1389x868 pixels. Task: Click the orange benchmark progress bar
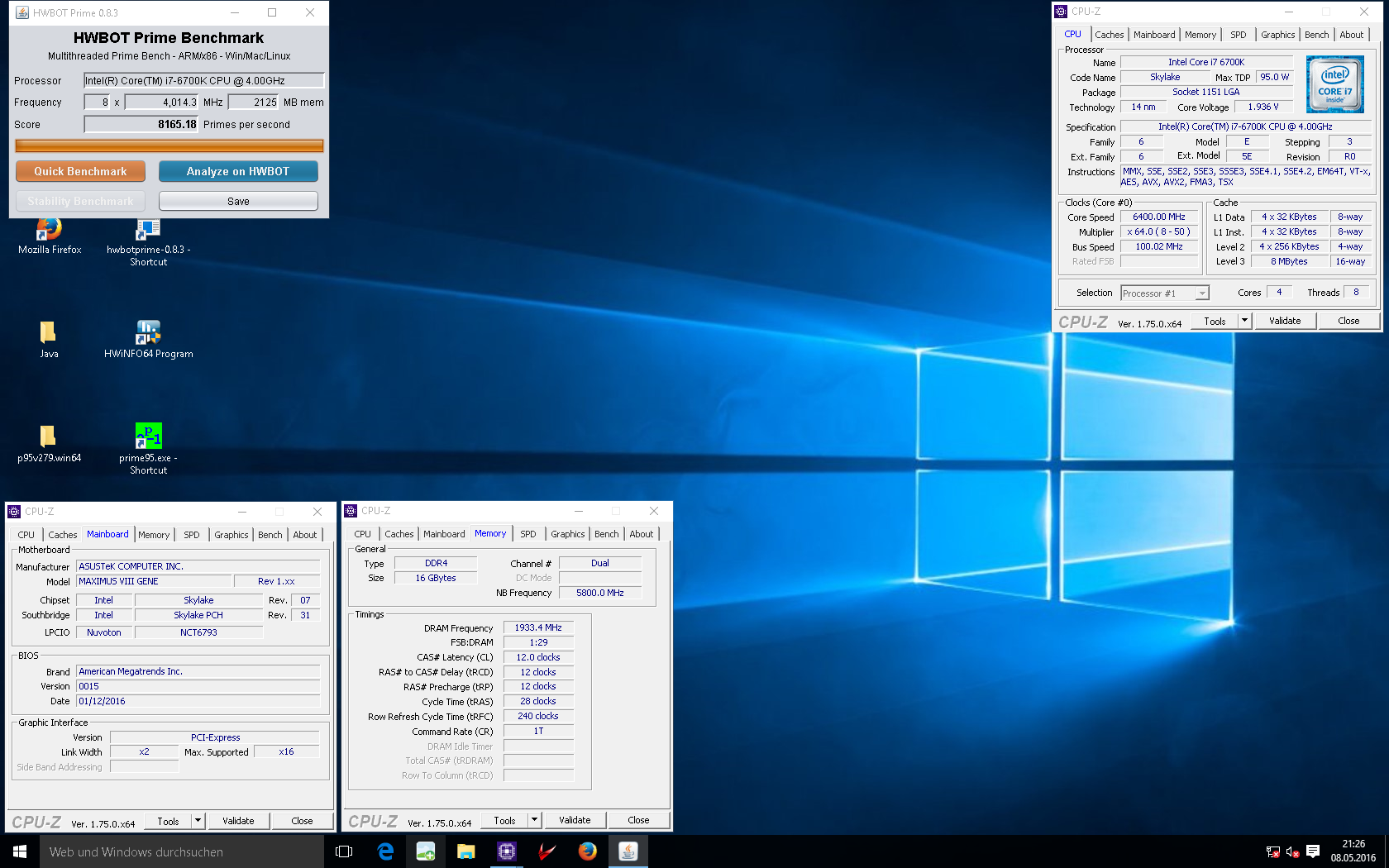pos(169,145)
